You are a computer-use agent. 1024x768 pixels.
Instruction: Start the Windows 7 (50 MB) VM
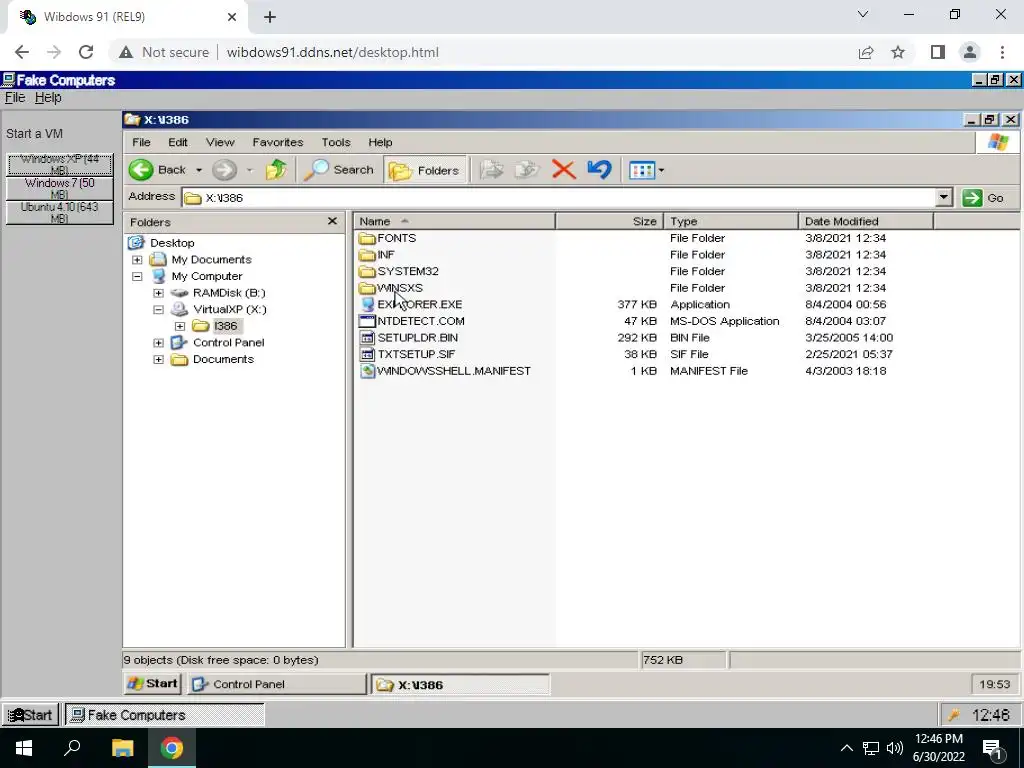point(59,189)
